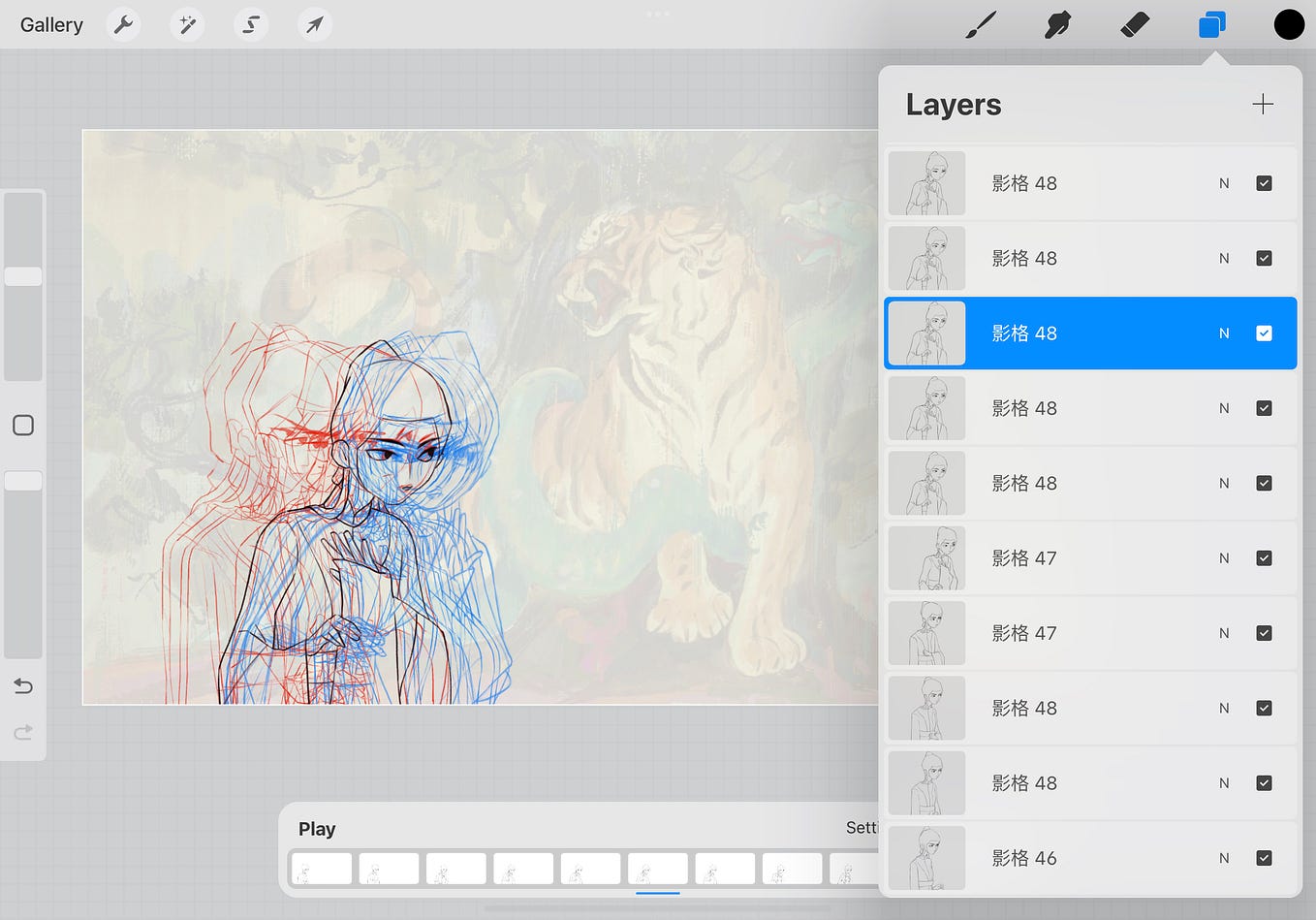Open blend mode menu for the 影格 47 layer
Viewport: 1316px width, 920px height.
point(1224,558)
